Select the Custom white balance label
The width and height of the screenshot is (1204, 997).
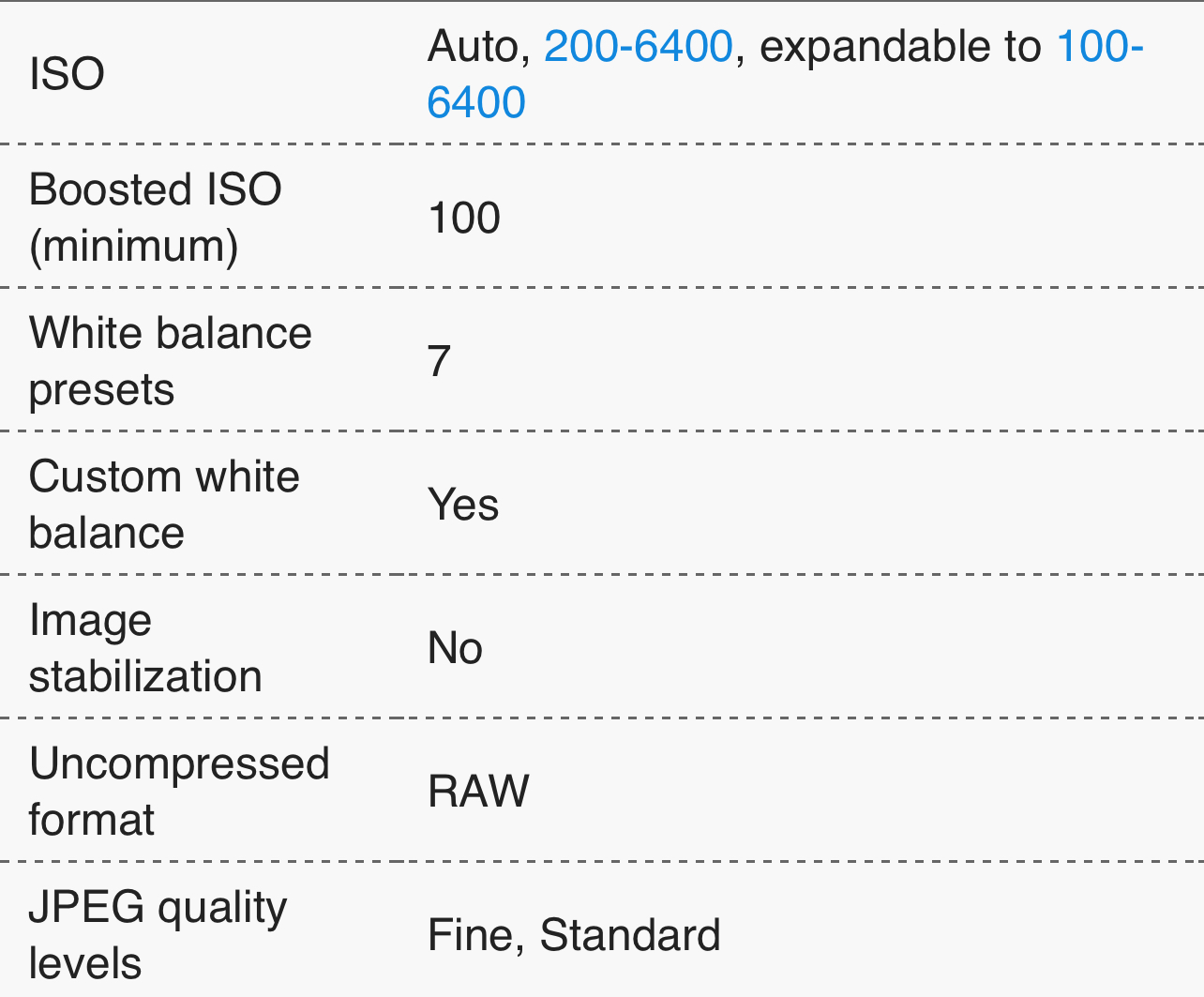(x=164, y=505)
